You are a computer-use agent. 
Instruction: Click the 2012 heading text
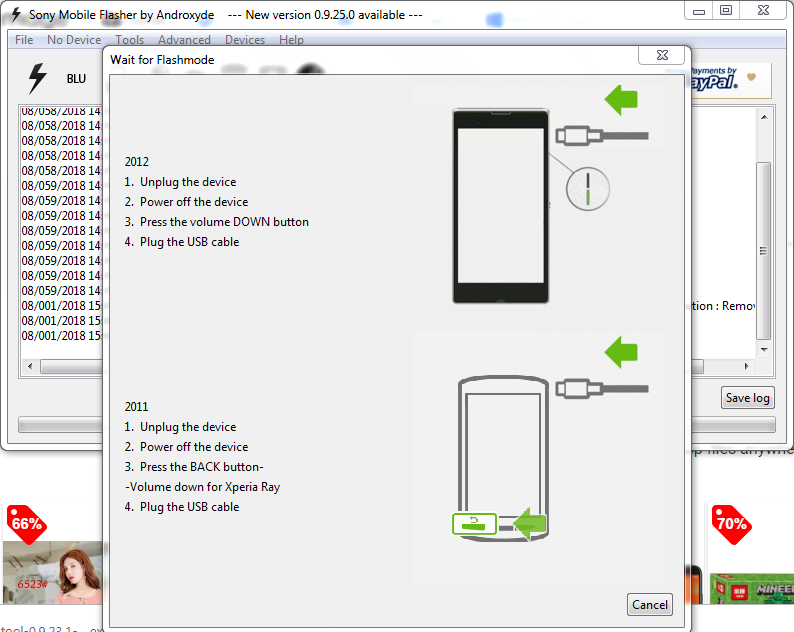pos(137,162)
